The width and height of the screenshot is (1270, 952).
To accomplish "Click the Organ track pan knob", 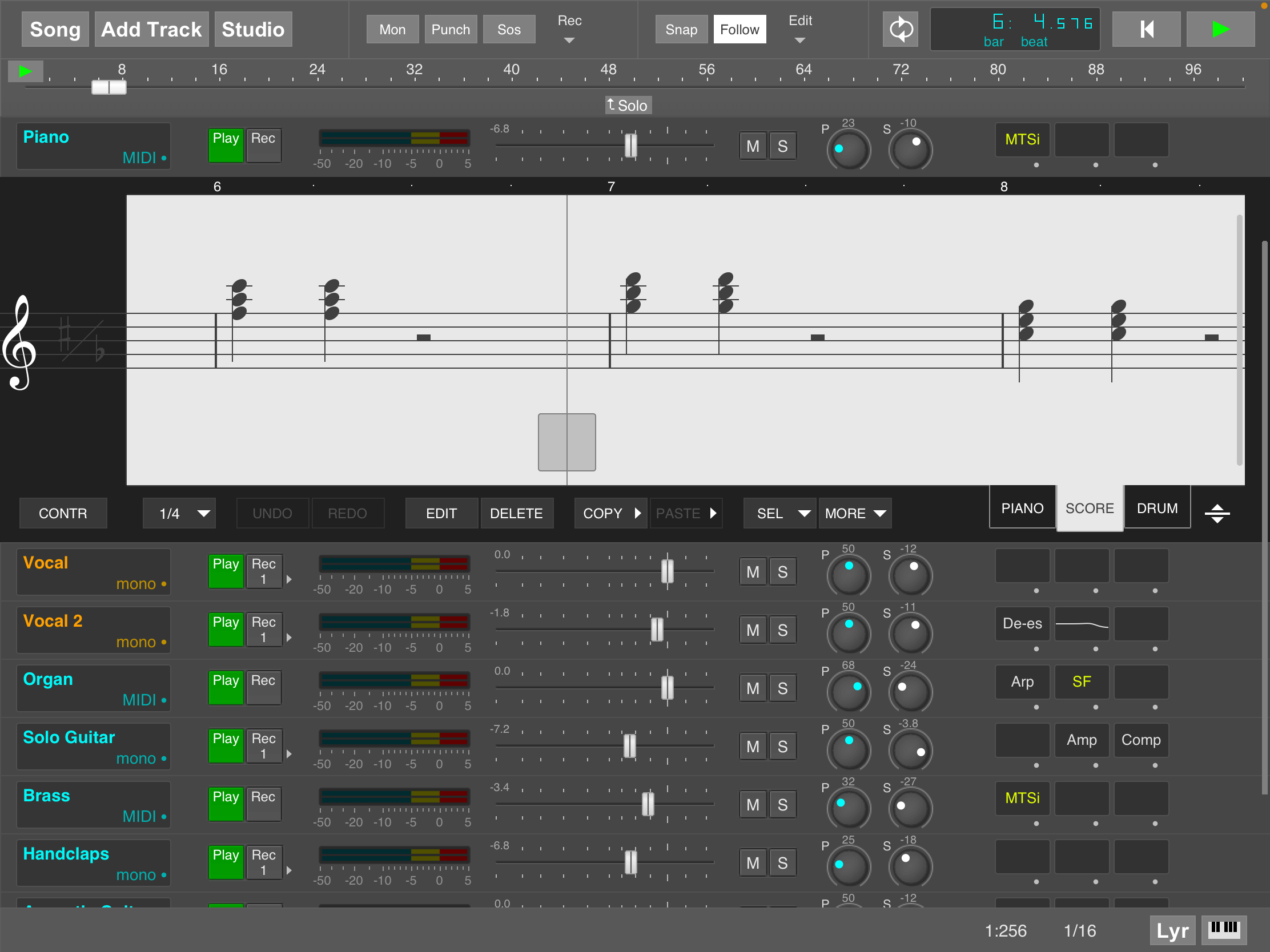I will pos(848,692).
